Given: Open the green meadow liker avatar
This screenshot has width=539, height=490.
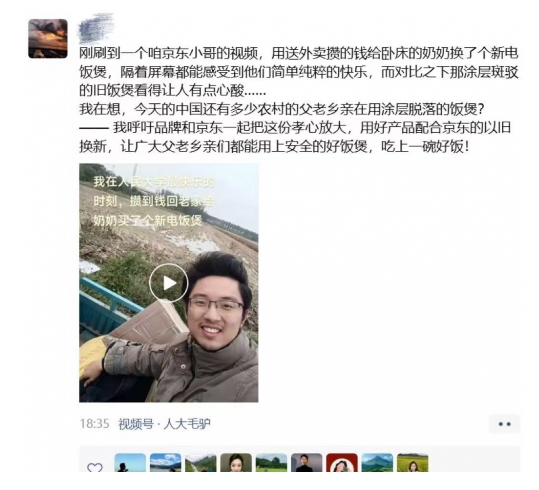Looking at the screenshot, I should 272,463.
